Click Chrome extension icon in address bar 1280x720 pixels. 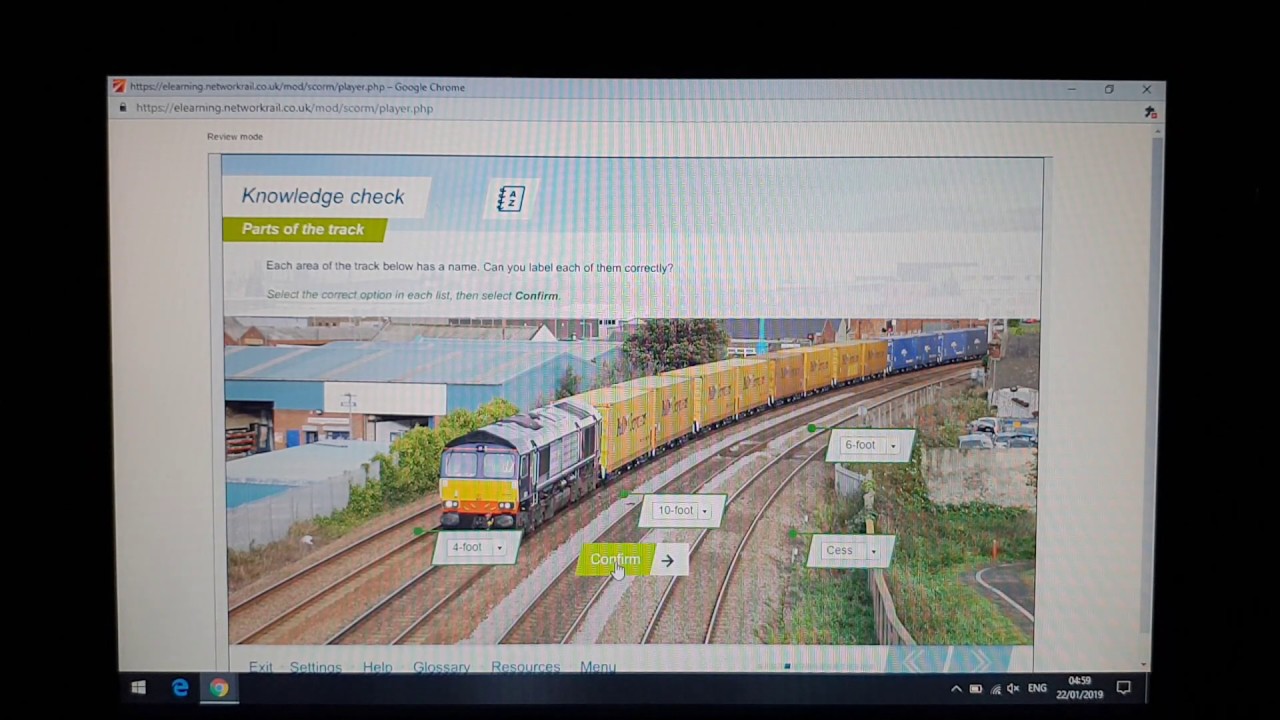[1150, 112]
